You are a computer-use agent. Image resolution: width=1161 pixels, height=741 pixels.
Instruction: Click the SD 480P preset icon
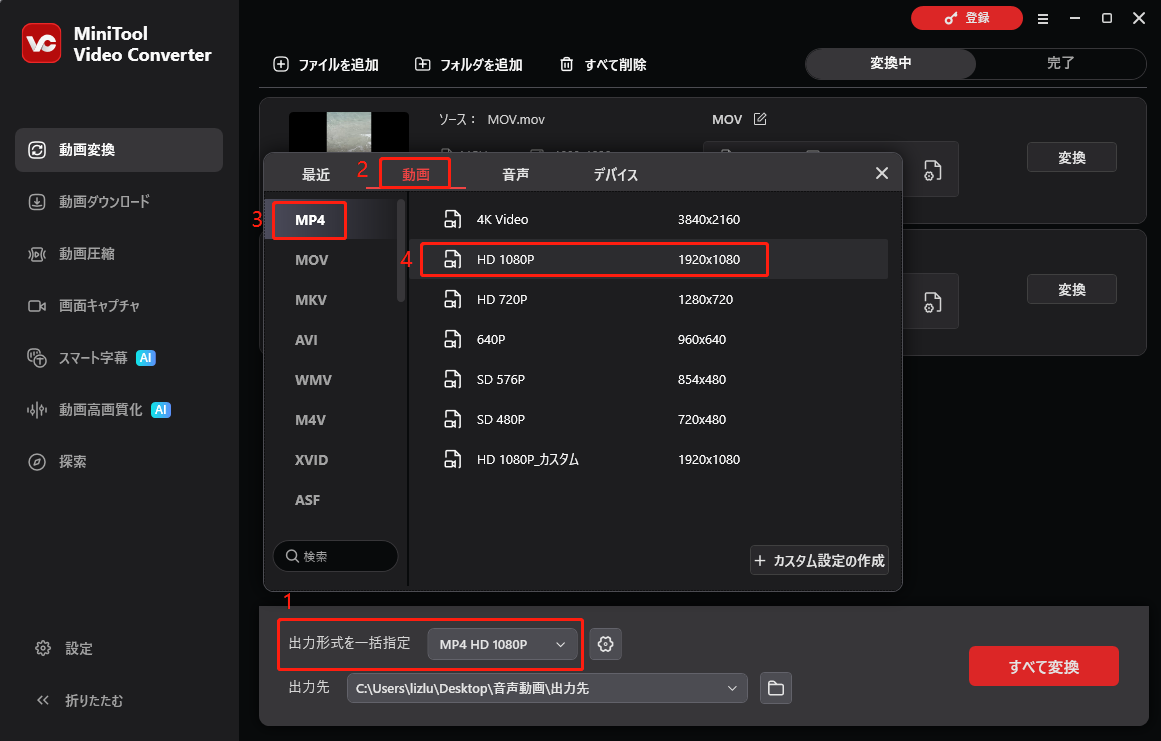click(x=452, y=419)
